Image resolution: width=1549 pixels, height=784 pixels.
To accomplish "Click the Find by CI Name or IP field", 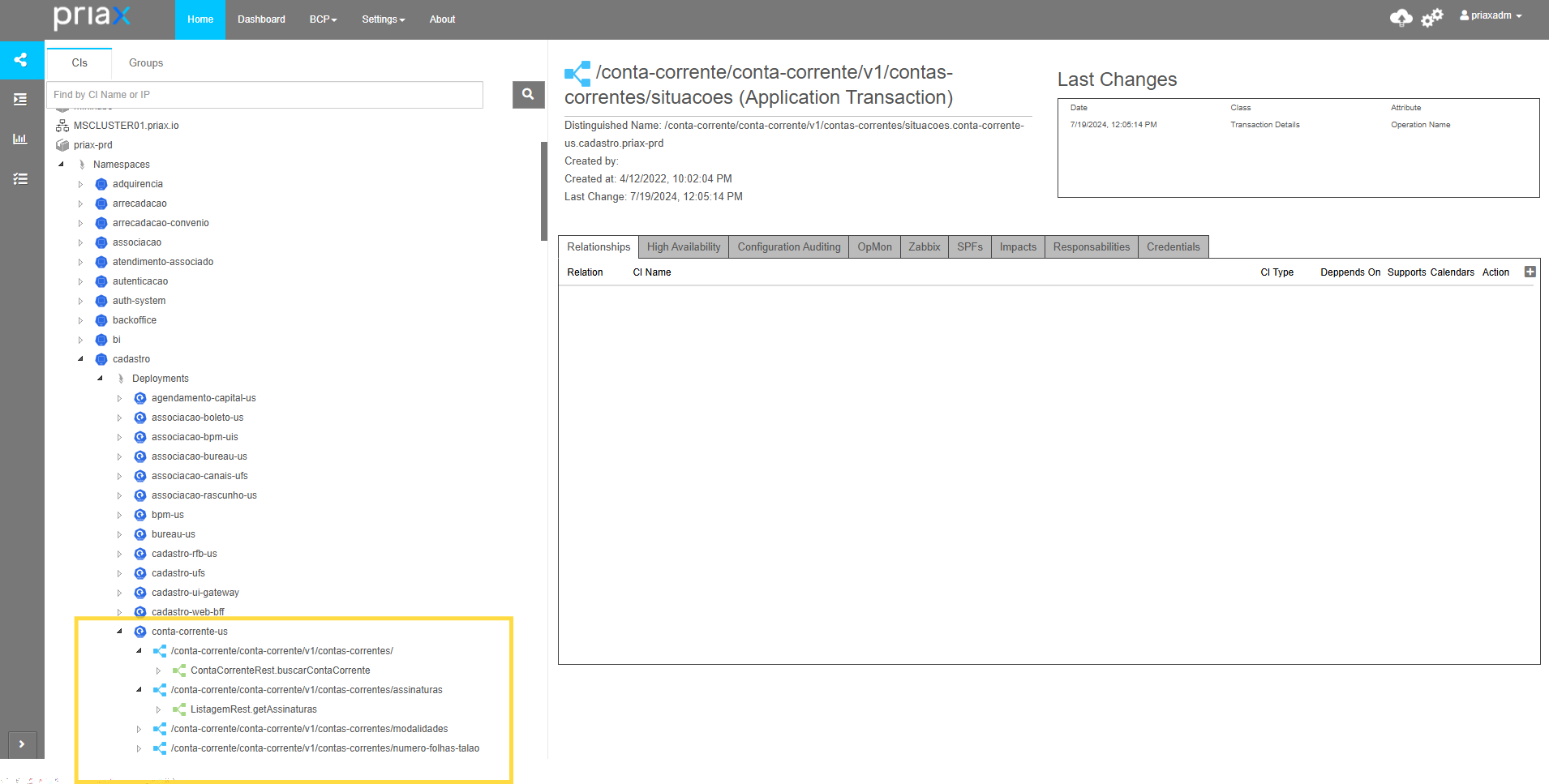I will pyautogui.click(x=265, y=95).
